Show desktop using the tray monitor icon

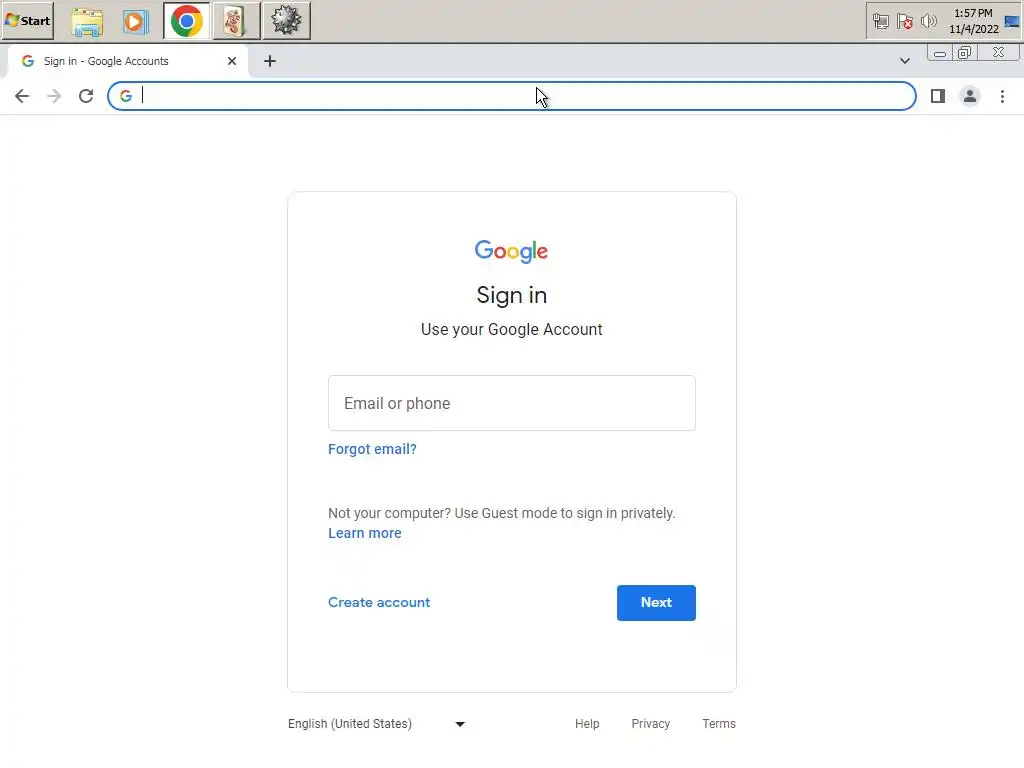click(x=1012, y=22)
